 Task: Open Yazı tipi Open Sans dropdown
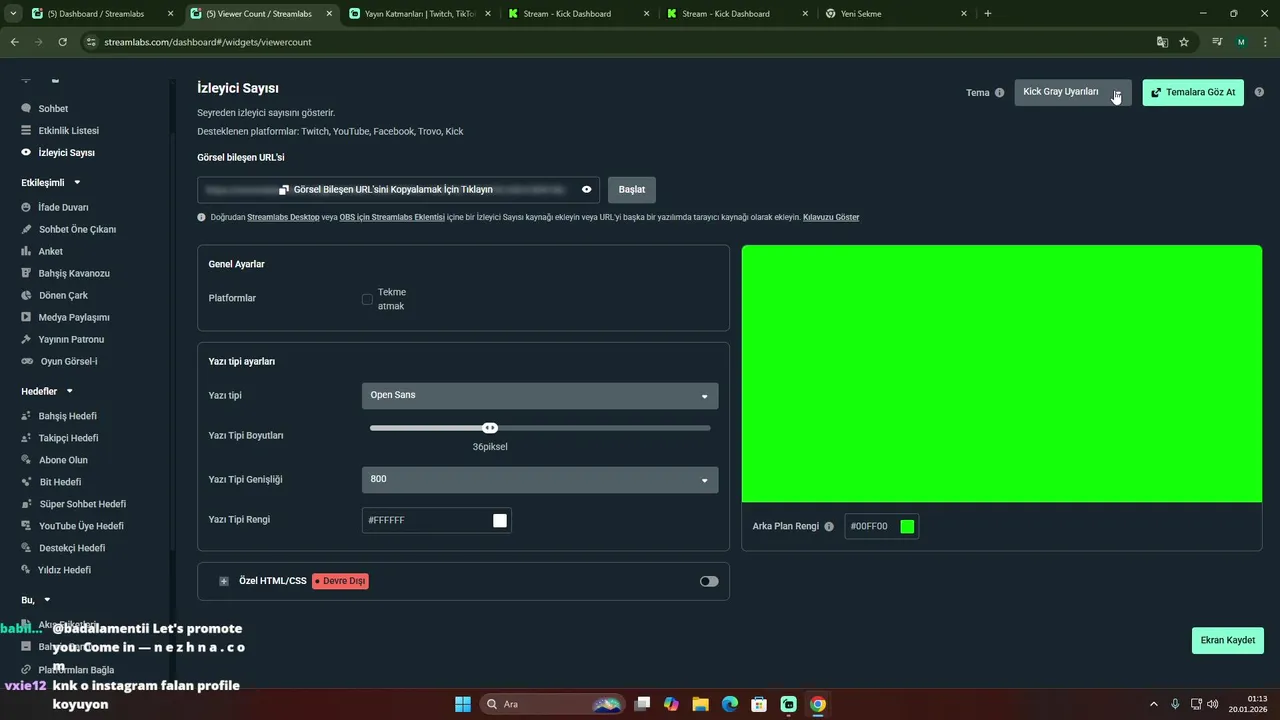click(x=540, y=395)
